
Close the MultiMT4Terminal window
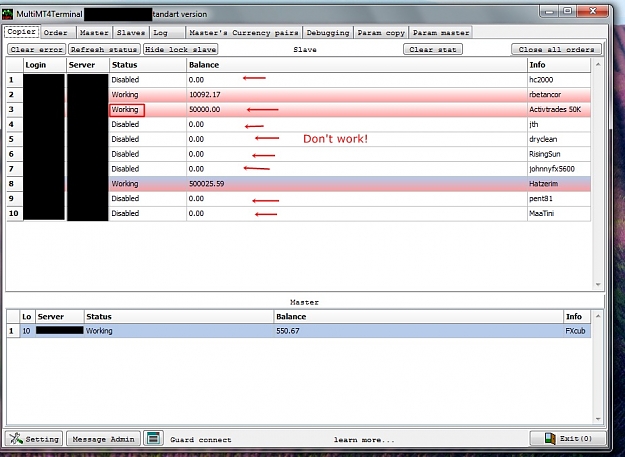tap(592, 12)
